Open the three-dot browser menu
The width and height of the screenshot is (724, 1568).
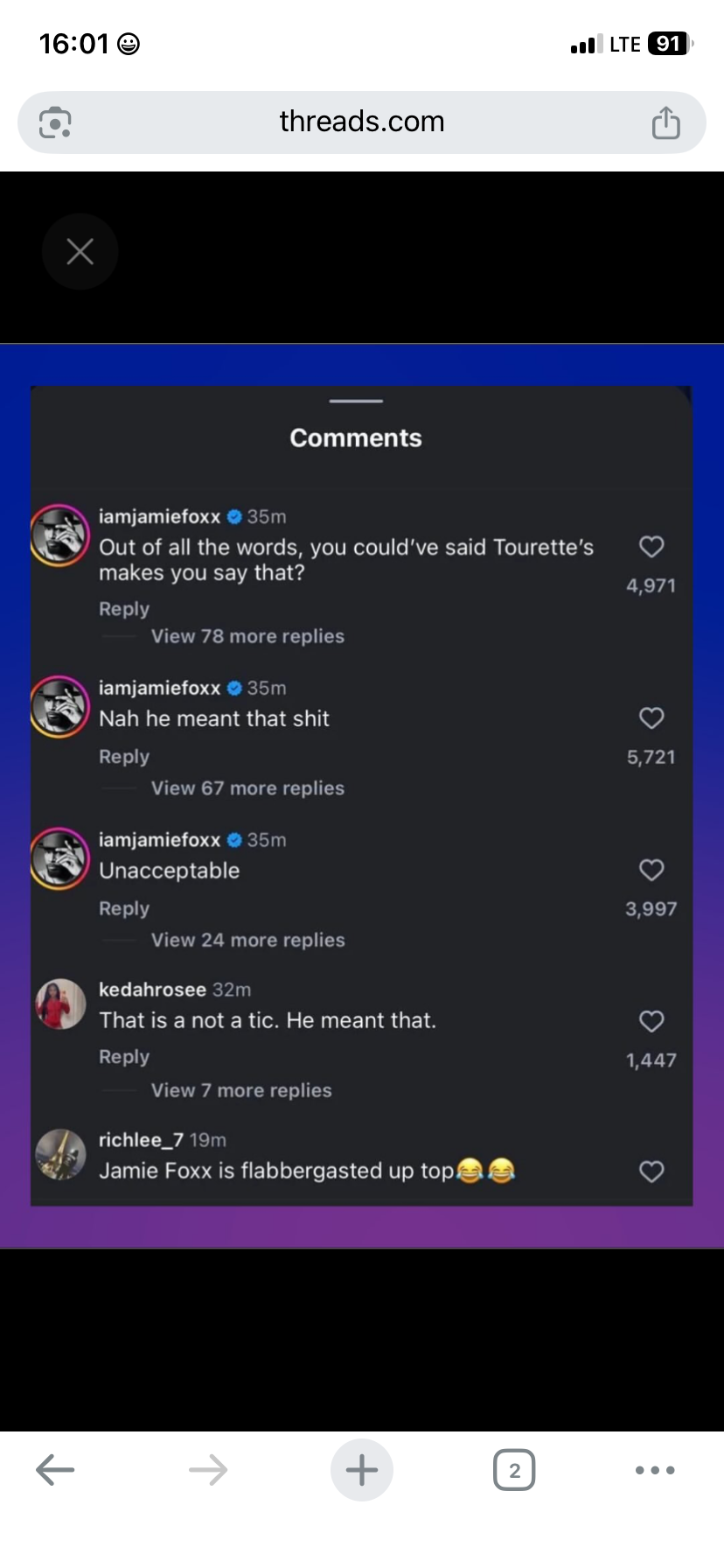click(x=655, y=1470)
